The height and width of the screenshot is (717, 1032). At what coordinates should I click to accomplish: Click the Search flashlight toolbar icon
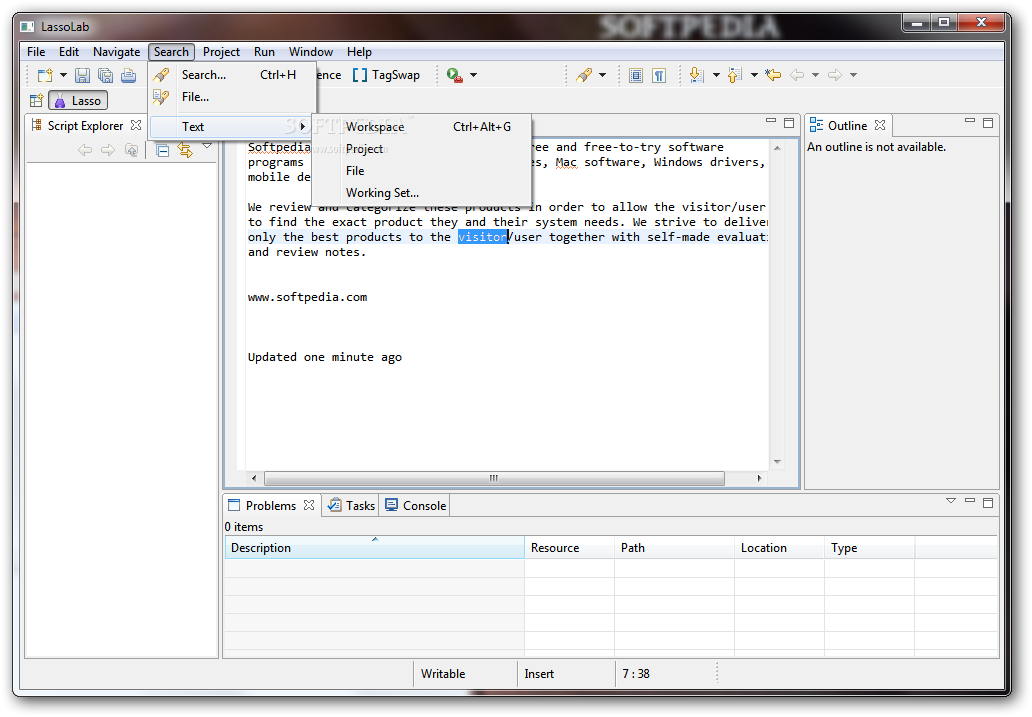pyautogui.click(x=584, y=76)
